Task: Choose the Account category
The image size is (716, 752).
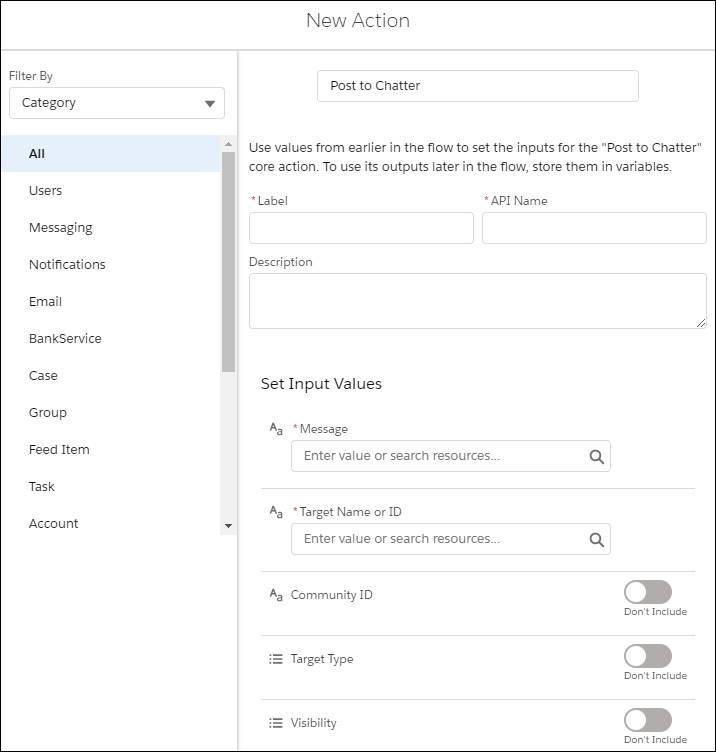Action: click(111, 523)
